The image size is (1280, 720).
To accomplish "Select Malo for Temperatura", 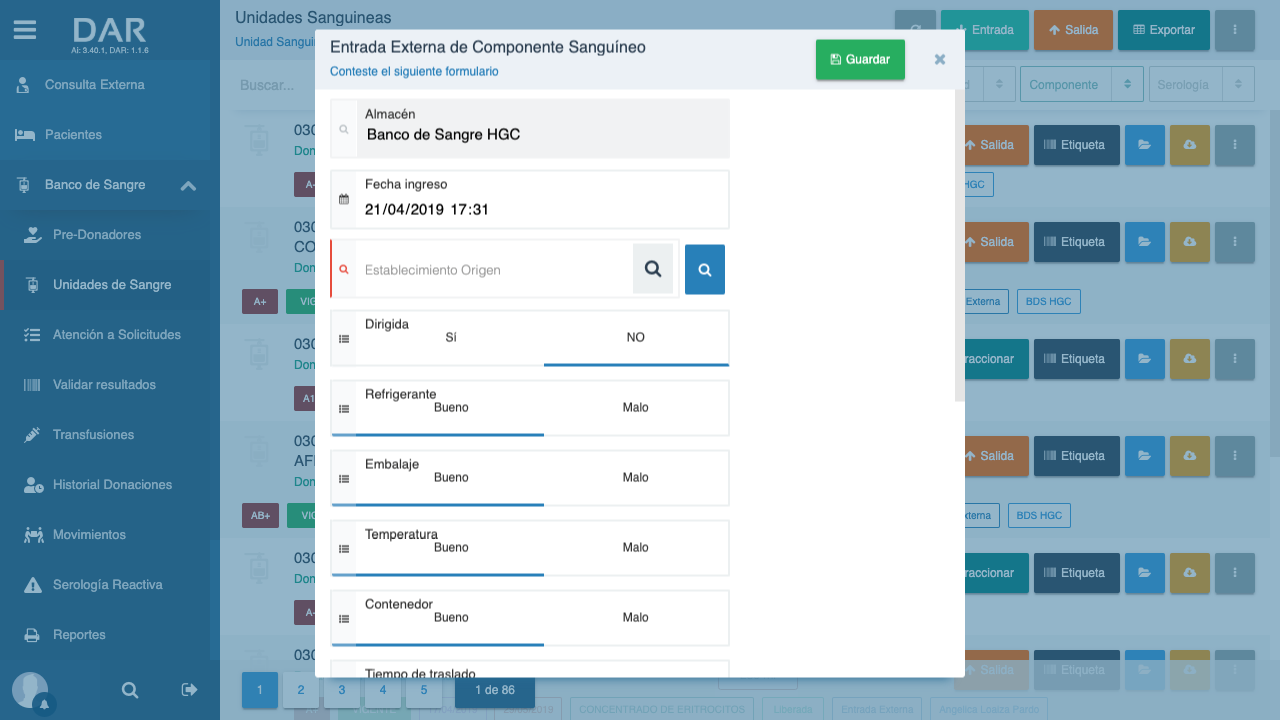I will [x=636, y=548].
